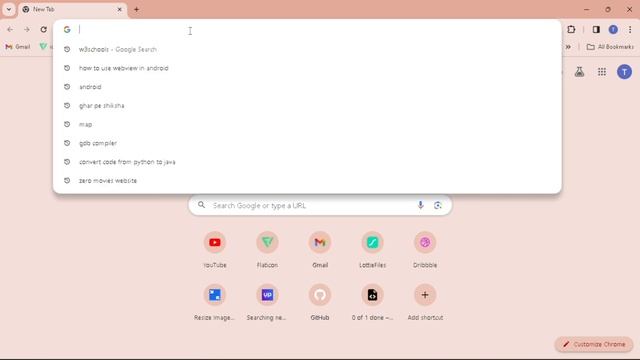Open the tab search dropdown arrow
The height and width of the screenshot is (360, 640).
tap(9, 9)
